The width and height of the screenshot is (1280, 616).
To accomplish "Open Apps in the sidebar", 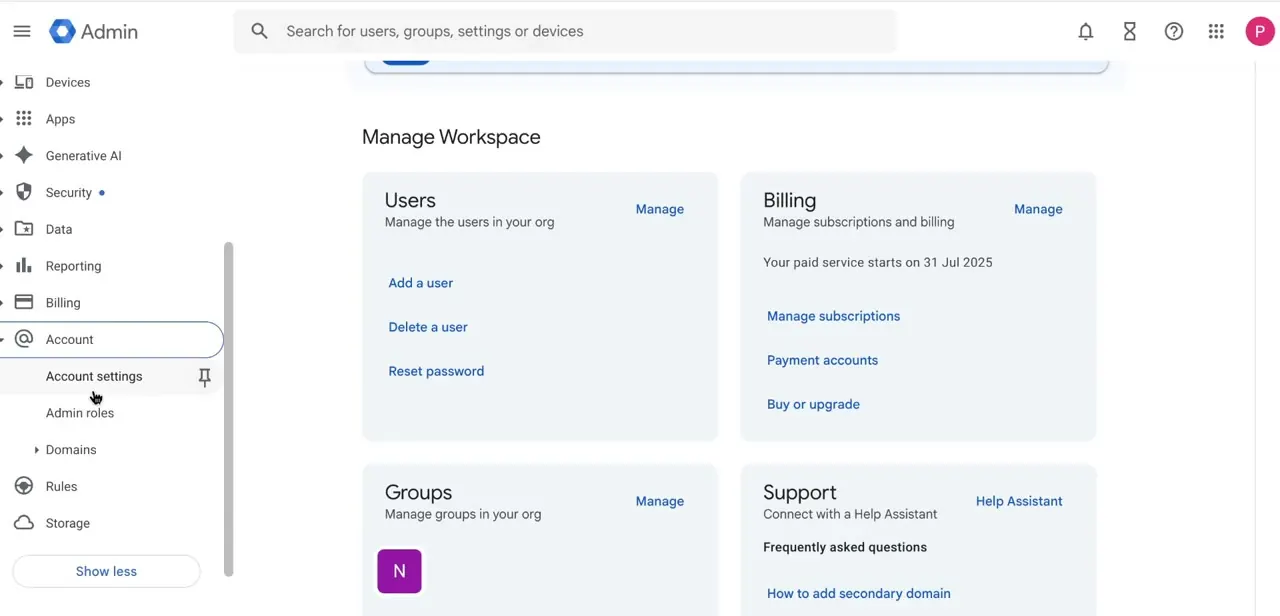I will click(x=60, y=119).
